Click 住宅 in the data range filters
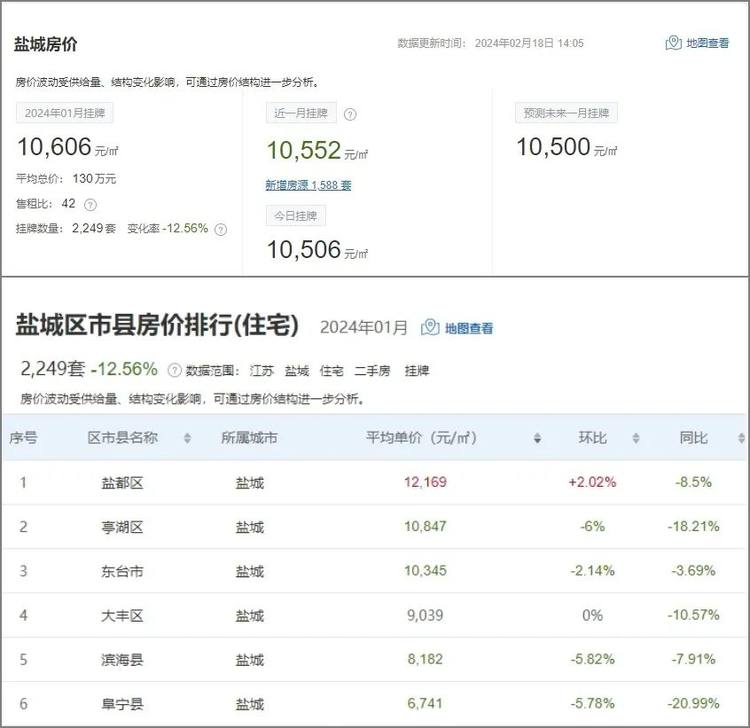 [x=331, y=371]
